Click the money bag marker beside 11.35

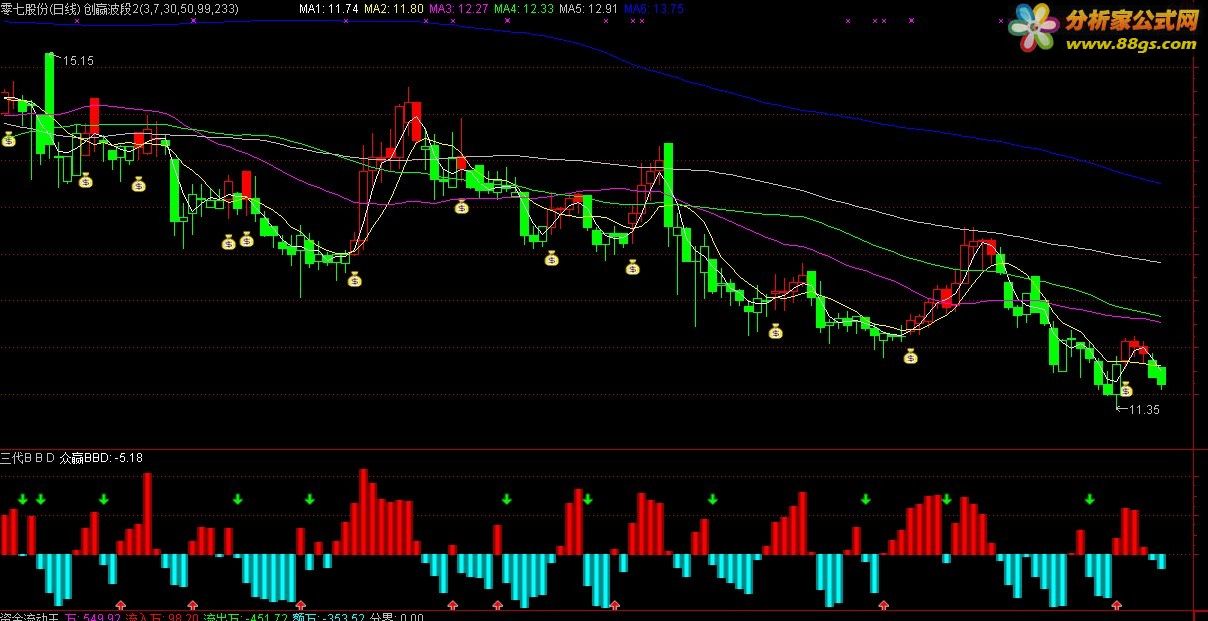[x=1126, y=389]
